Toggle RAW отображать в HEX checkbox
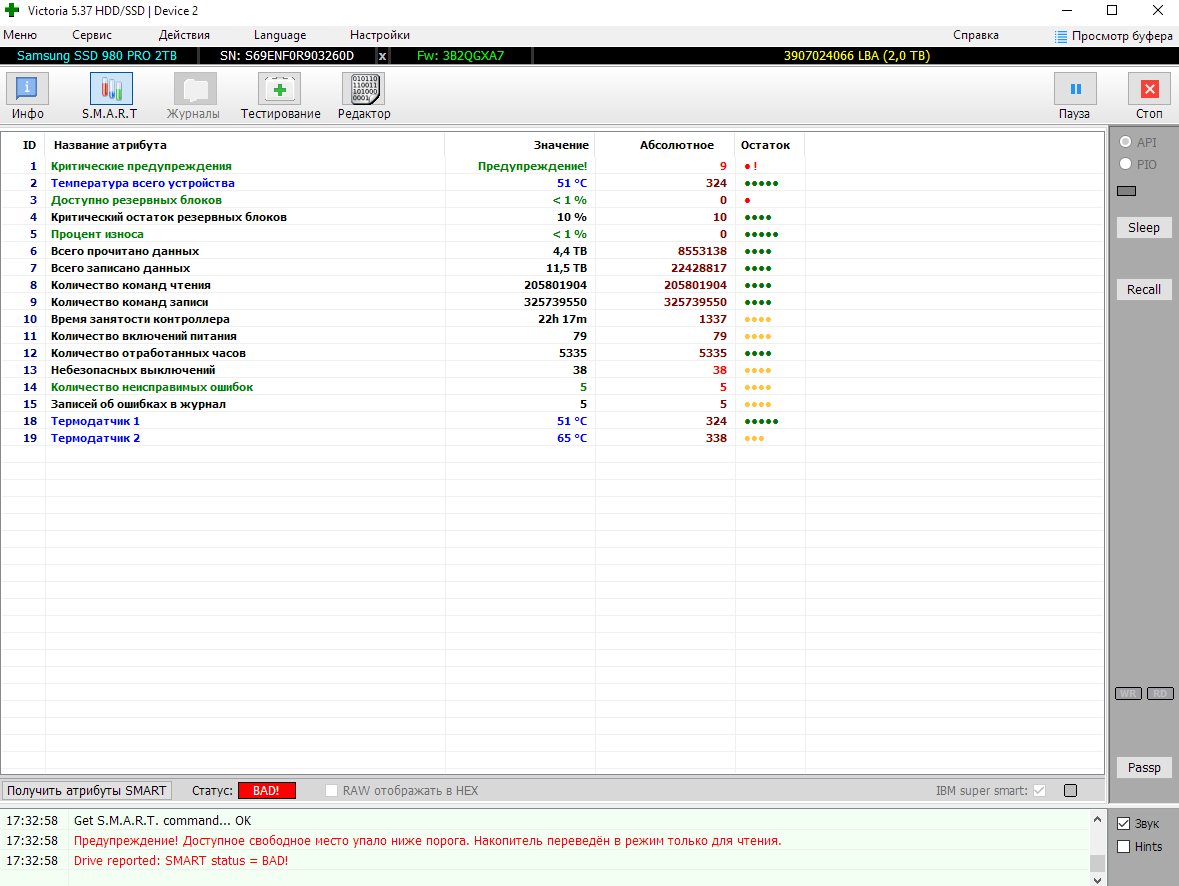Image resolution: width=1179 pixels, height=886 pixels. point(331,790)
